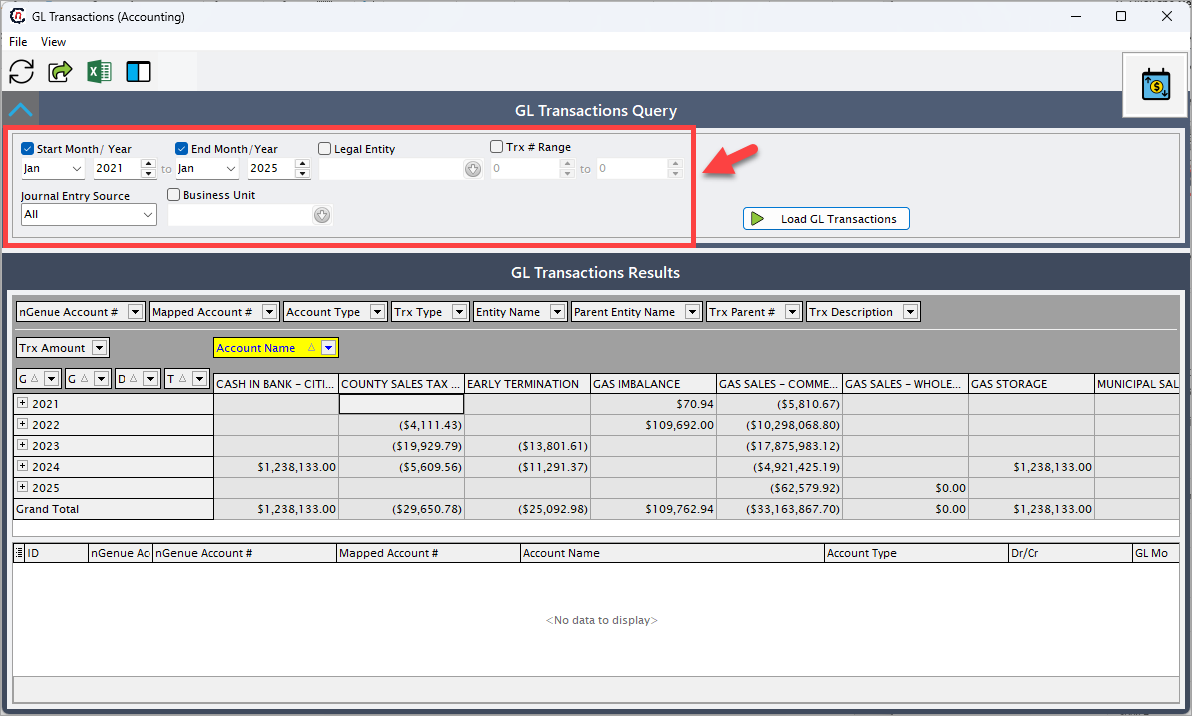The image size is (1192, 716).
Task: Enable the Legal Entity checkbox
Action: point(325,148)
